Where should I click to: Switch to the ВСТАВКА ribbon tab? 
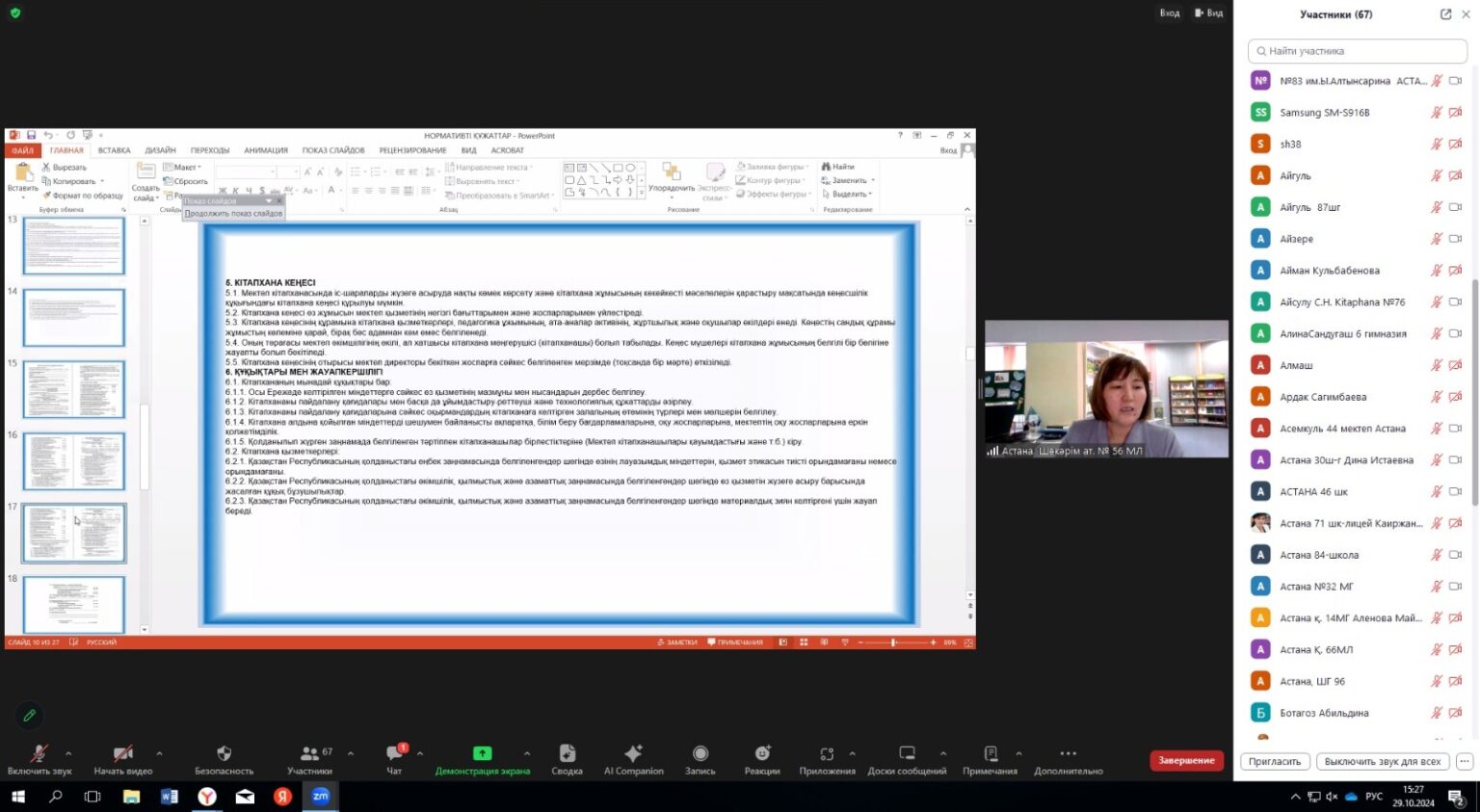pyautogui.click(x=114, y=150)
